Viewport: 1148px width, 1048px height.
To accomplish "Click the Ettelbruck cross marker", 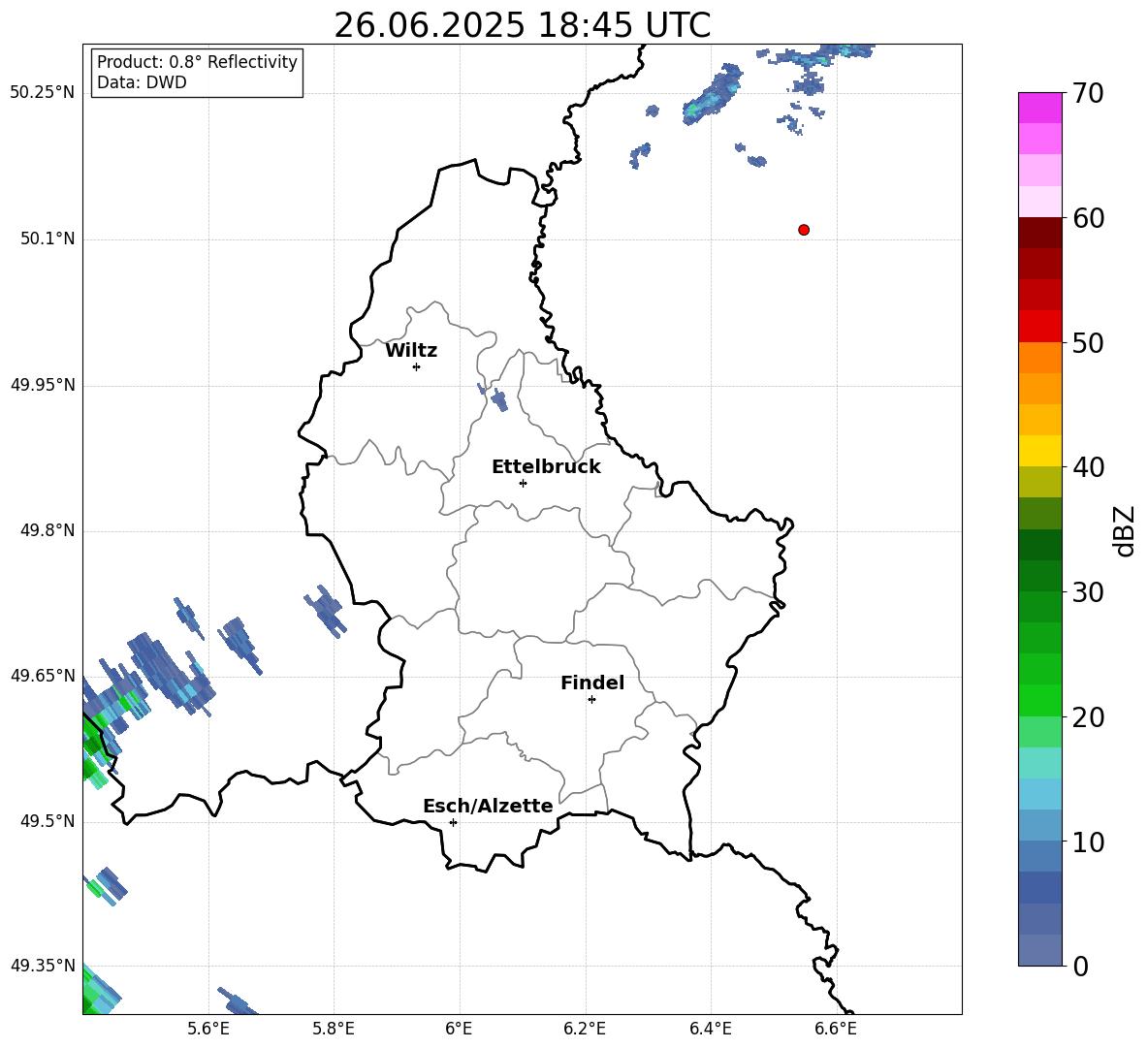I will tap(523, 483).
